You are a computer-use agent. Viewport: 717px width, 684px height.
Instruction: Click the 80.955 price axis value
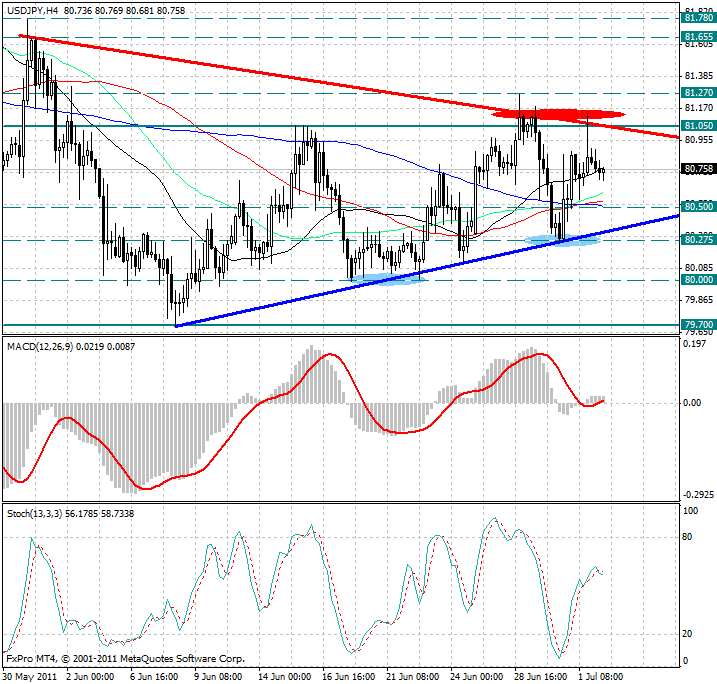(699, 140)
